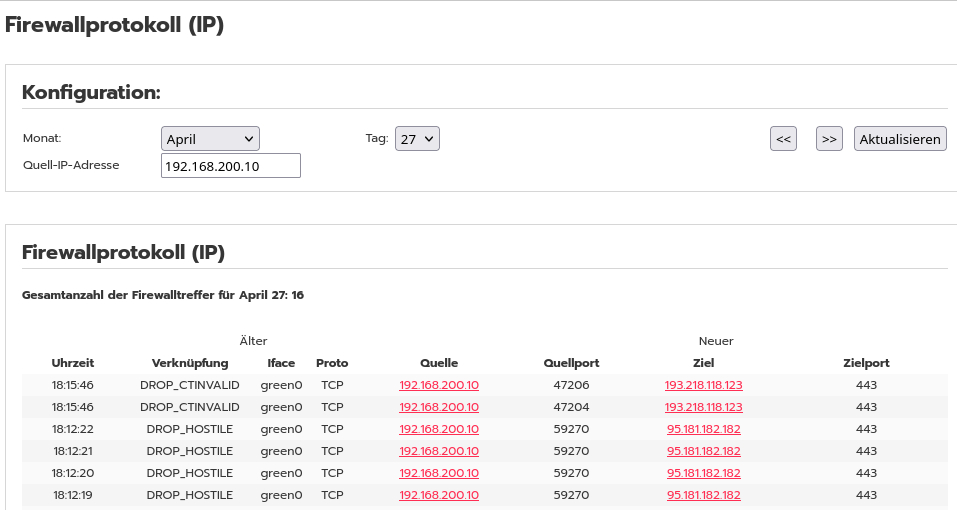The image size is (957, 510).
Task: Click time value 18:12:22
Action: (73, 429)
